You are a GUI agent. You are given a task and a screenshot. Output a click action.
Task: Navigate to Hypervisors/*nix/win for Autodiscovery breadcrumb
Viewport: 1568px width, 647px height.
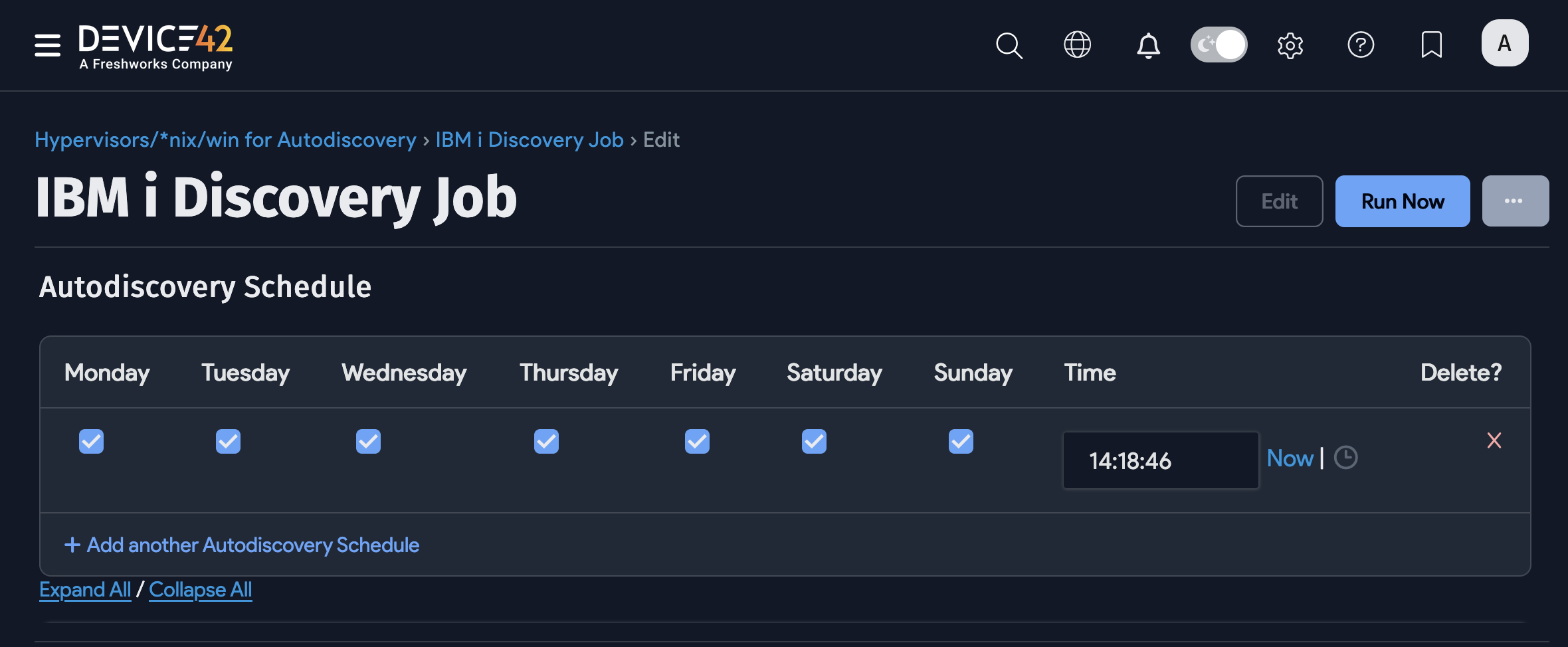tap(225, 139)
